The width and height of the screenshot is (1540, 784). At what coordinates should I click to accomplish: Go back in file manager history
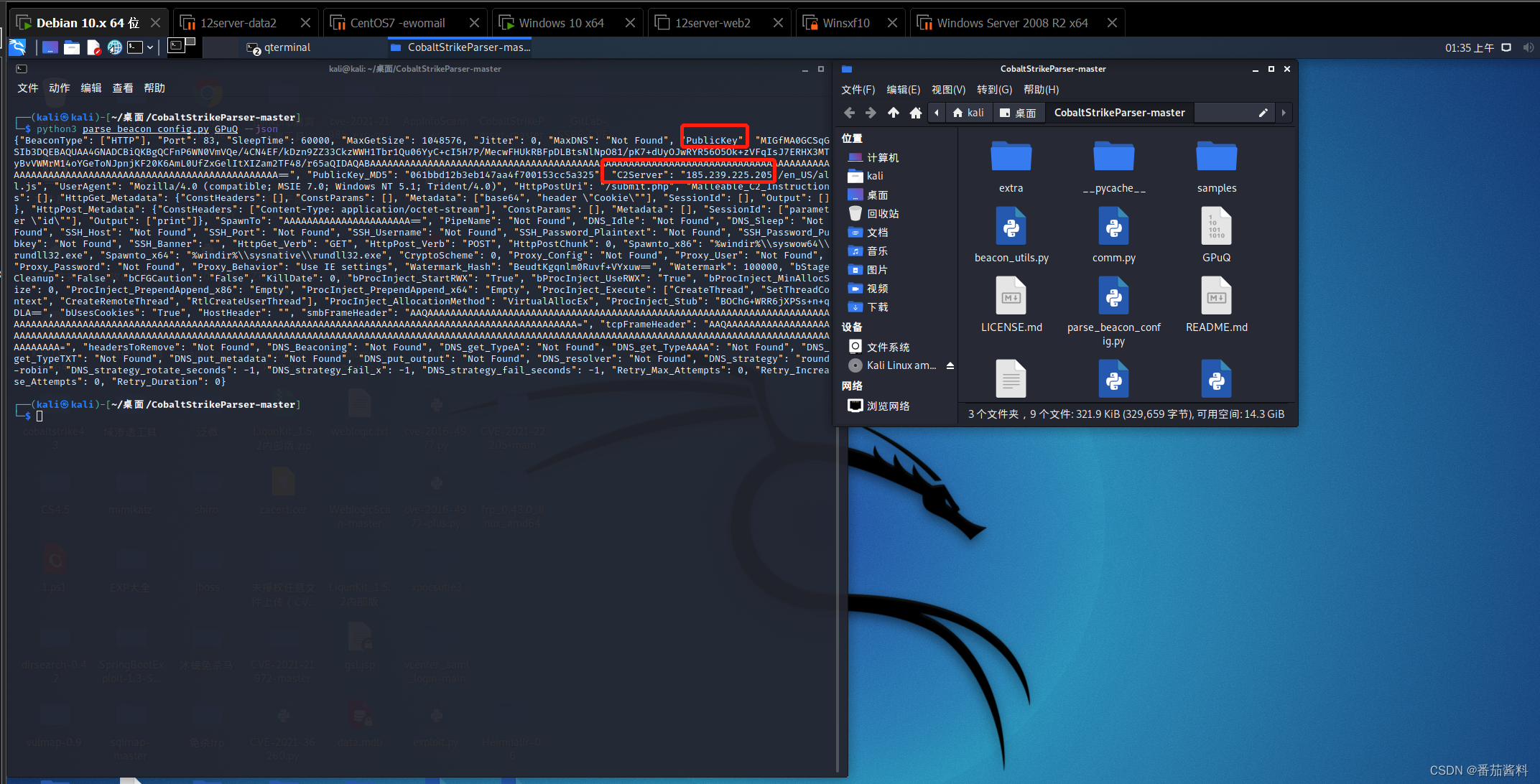point(850,113)
